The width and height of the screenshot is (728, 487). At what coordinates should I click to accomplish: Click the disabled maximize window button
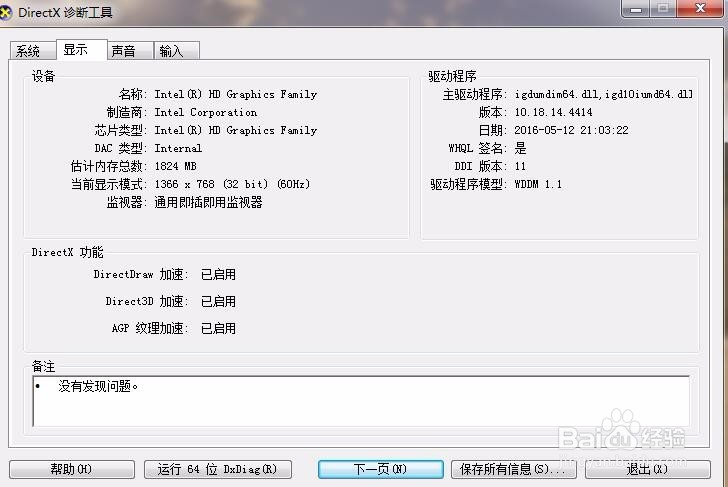pyautogui.click(x=663, y=8)
